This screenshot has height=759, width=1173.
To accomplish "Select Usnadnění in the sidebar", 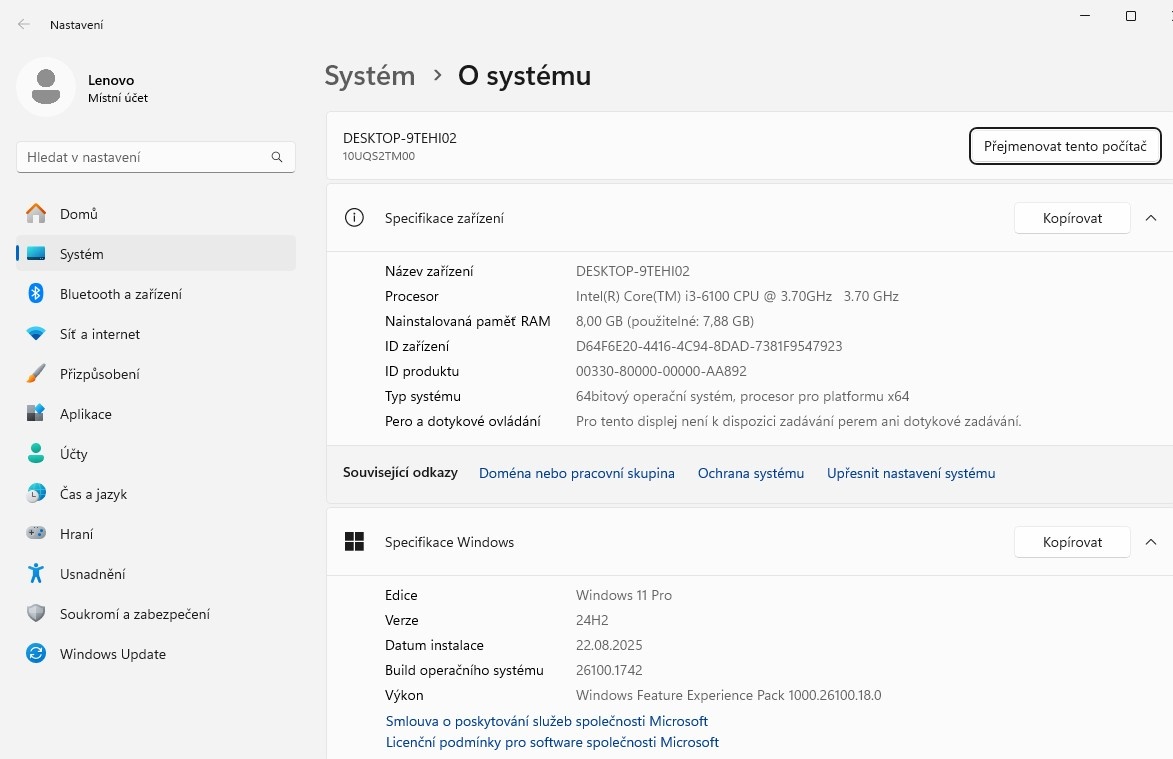I will pos(92,574).
